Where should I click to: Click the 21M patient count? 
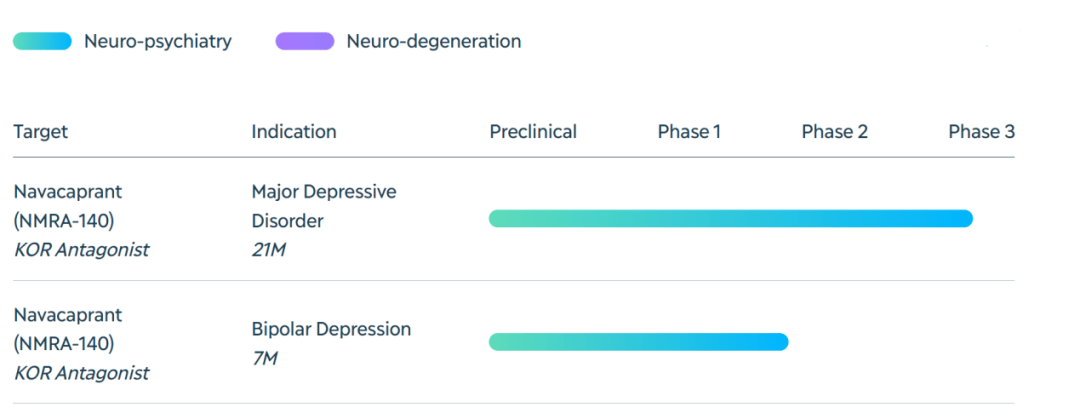269,250
